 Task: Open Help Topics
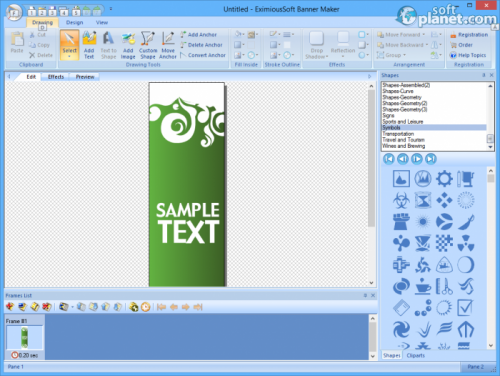(x=468, y=55)
